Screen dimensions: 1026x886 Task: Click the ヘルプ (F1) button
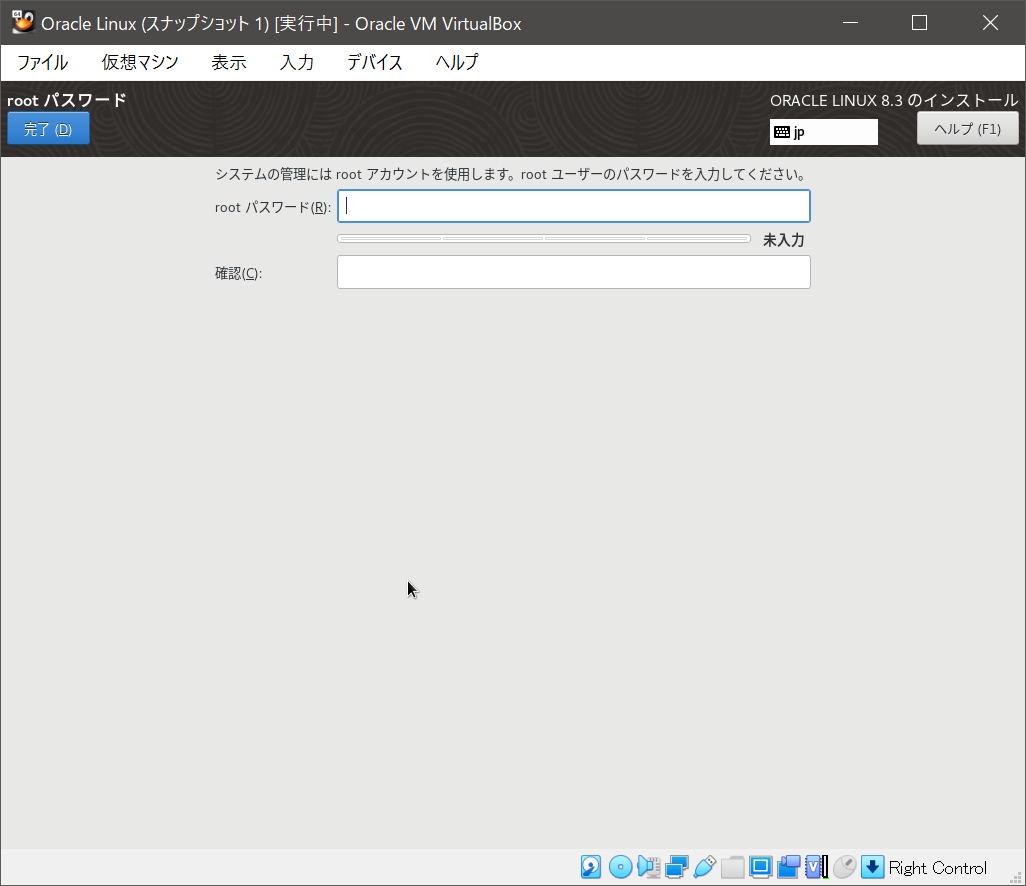pyautogui.click(x=967, y=129)
